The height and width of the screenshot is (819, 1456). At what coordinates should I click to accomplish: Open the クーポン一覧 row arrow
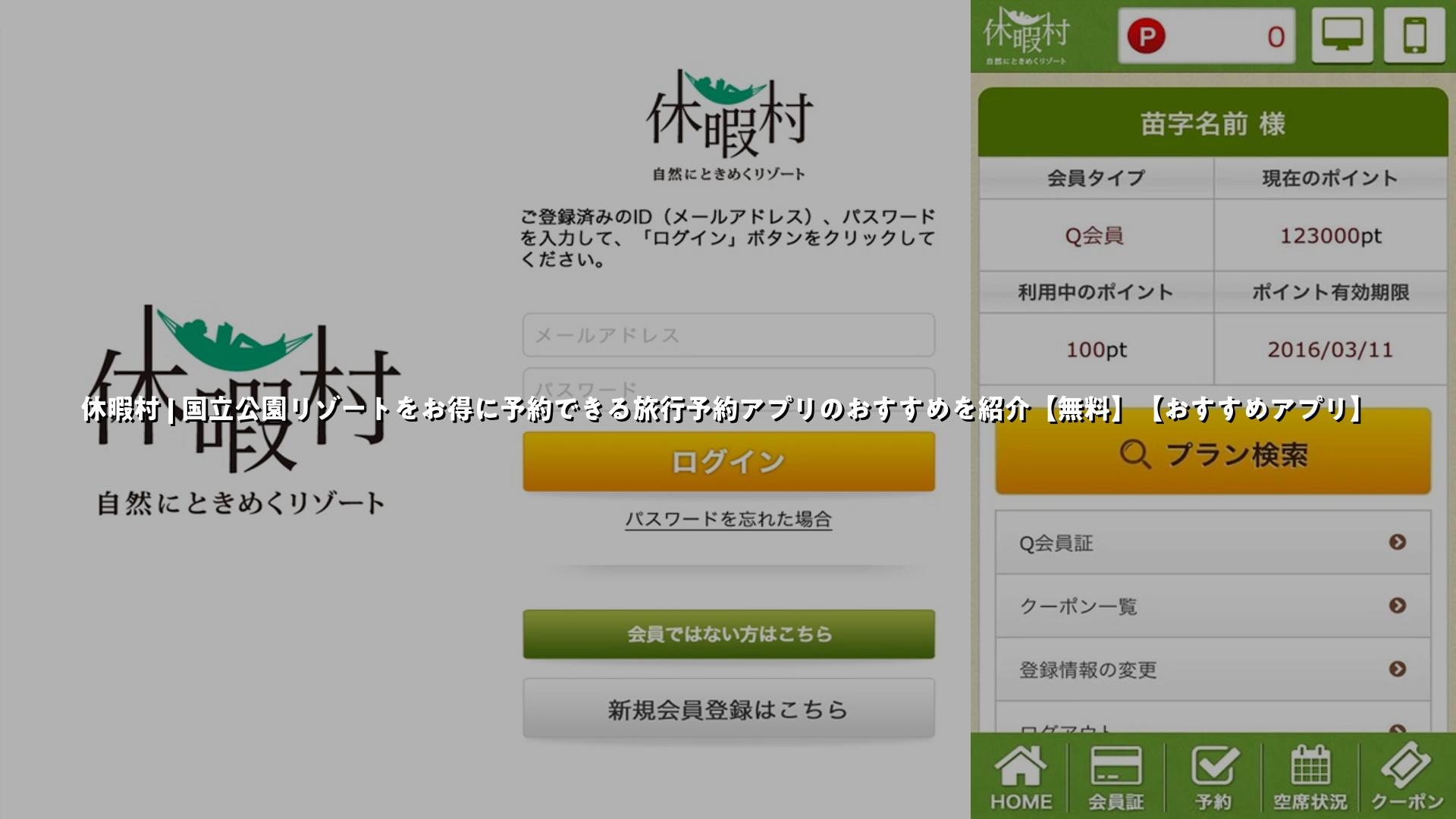pos(1398,605)
